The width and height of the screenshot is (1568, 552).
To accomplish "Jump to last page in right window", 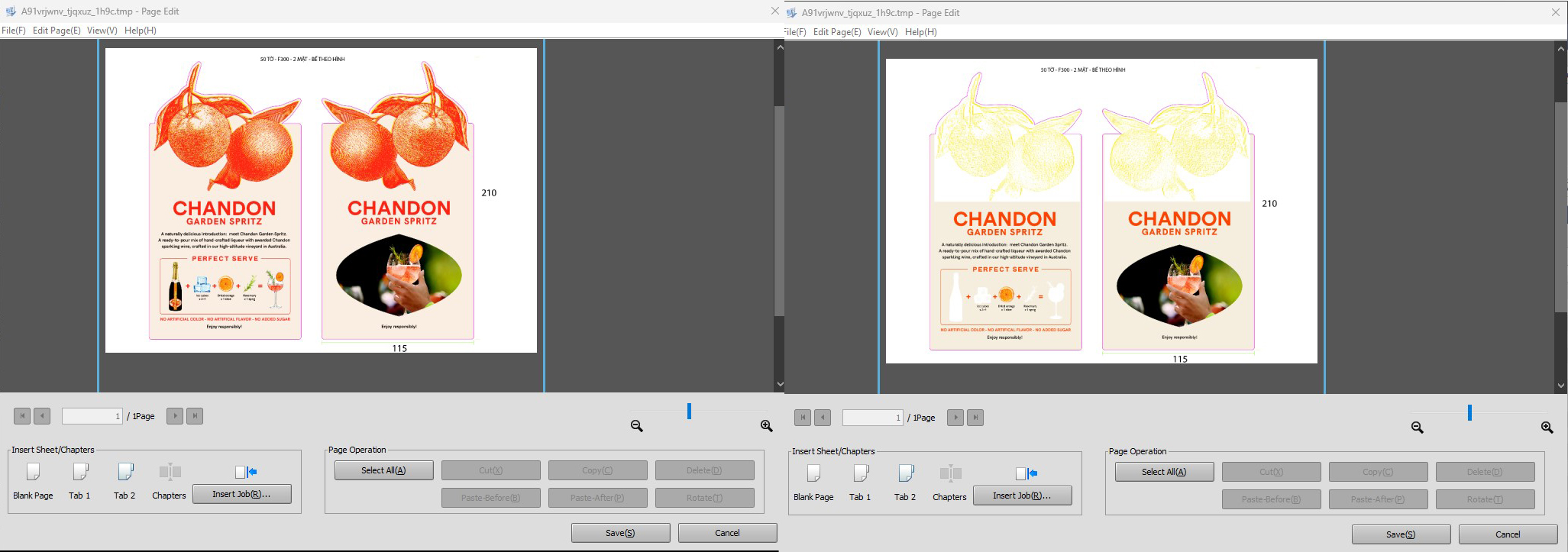I will point(975,418).
